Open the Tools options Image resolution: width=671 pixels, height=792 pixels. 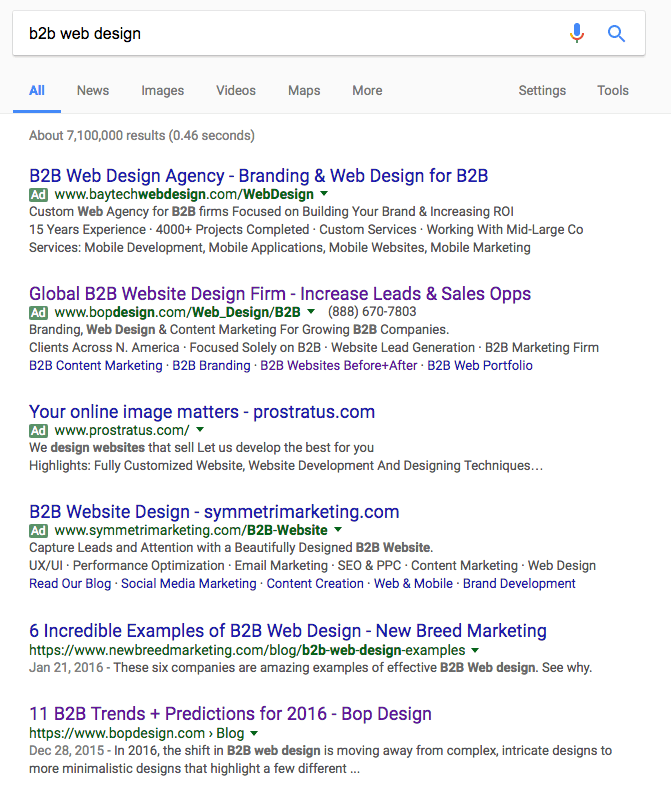(613, 90)
